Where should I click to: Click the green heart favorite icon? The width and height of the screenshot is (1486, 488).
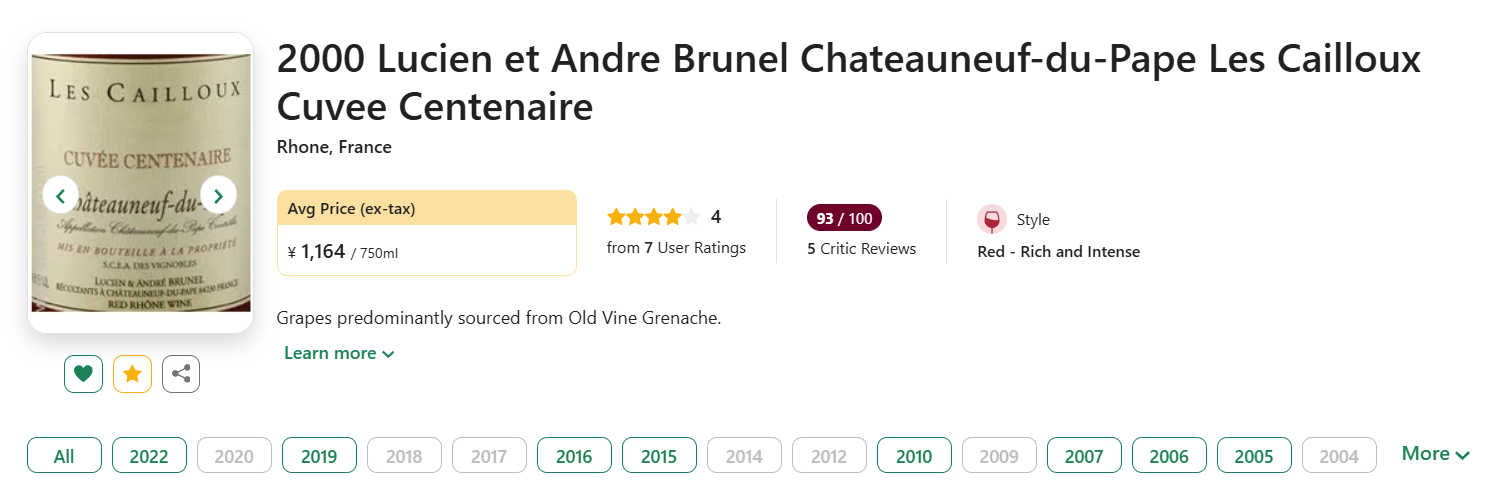coord(83,374)
